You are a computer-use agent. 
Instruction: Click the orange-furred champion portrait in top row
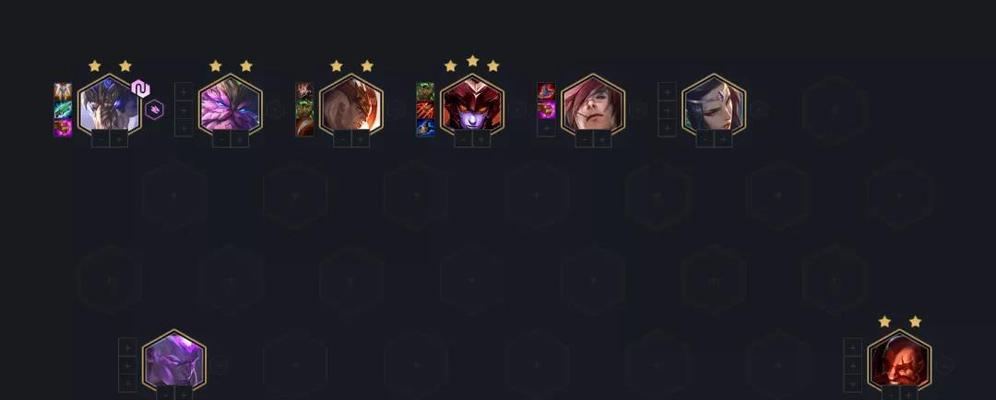click(351, 104)
